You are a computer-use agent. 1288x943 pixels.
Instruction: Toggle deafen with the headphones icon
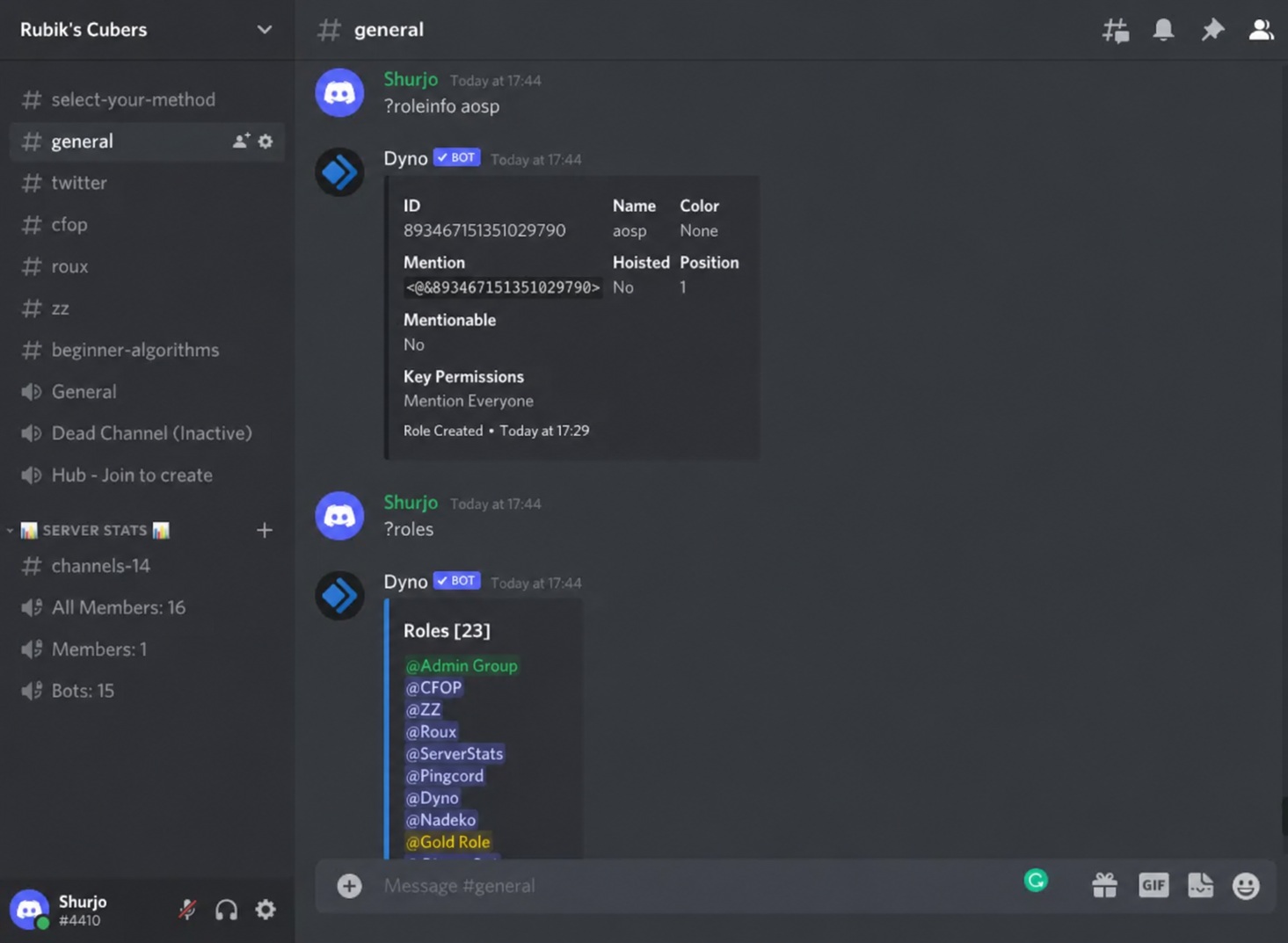[227, 910]
